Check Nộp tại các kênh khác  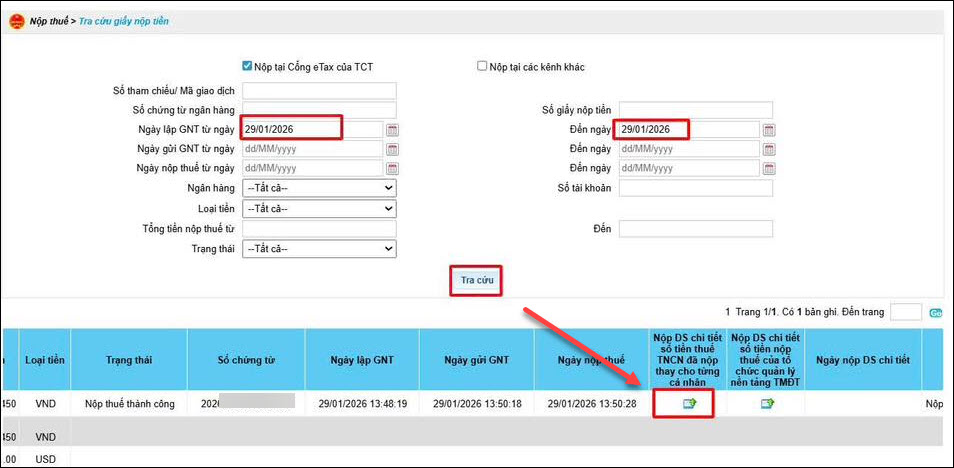[x=482, y=67]
